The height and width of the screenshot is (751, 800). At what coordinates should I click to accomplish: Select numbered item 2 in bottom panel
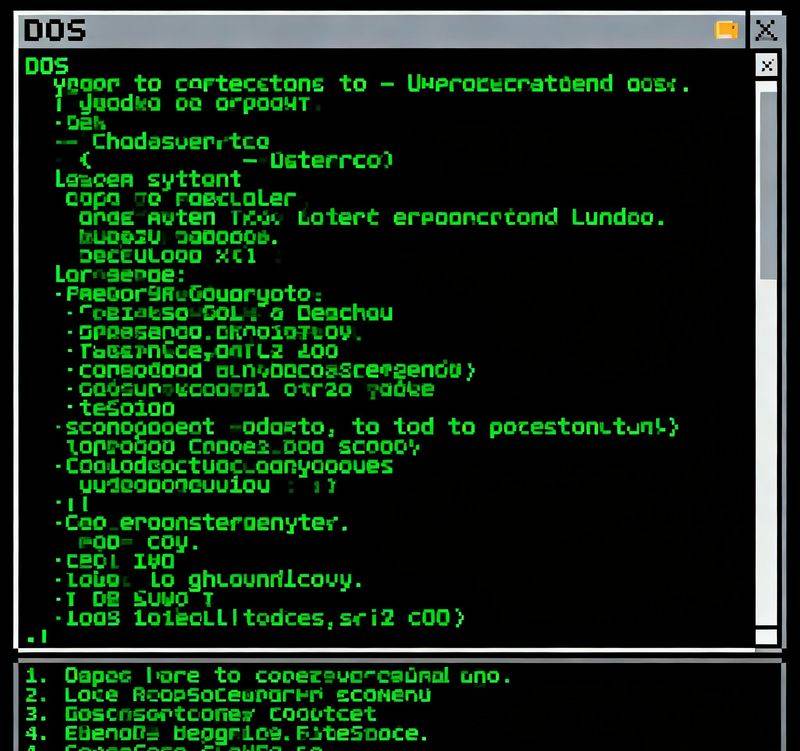[230, 694]
